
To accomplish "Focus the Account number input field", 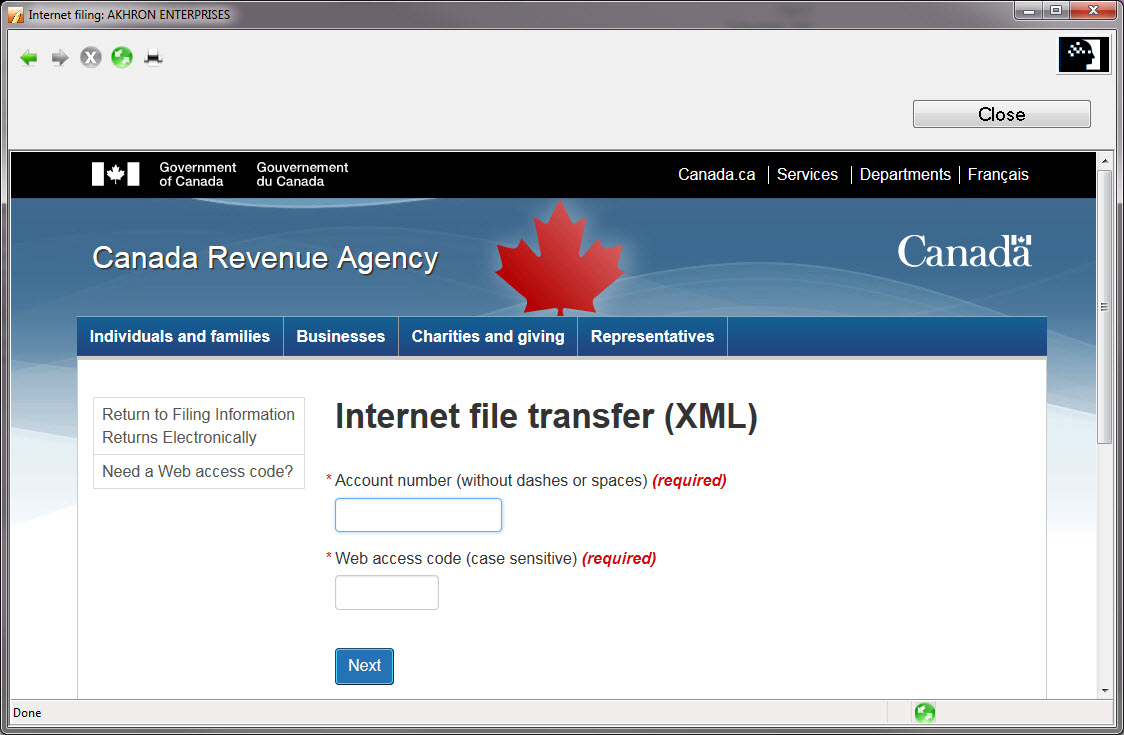I will [418, 515].
